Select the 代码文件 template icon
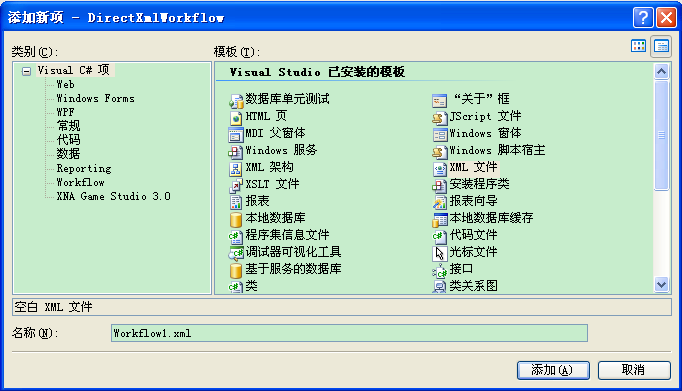Screen dimensions: 682x391 pos(439,236)
